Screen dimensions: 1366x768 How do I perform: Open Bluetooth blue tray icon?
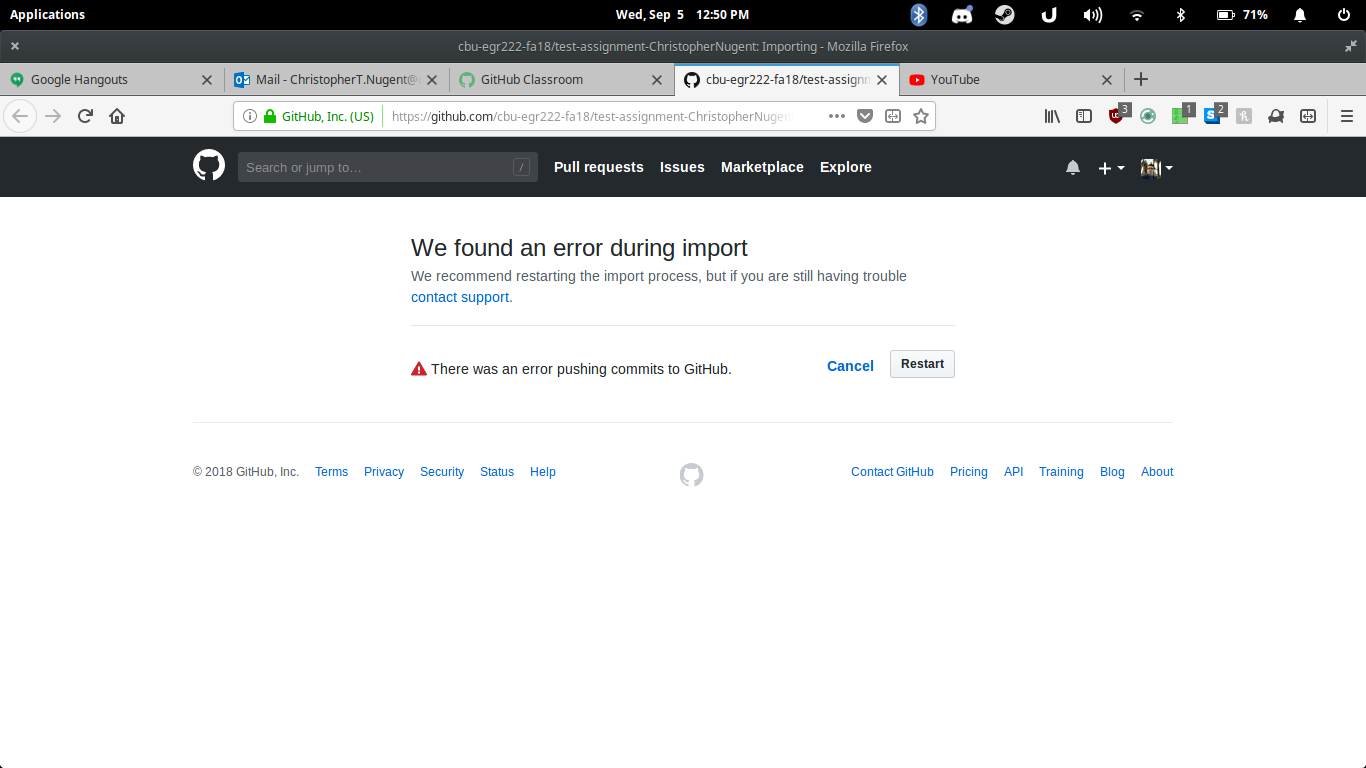pyautogui.click(x=919, y=14)
